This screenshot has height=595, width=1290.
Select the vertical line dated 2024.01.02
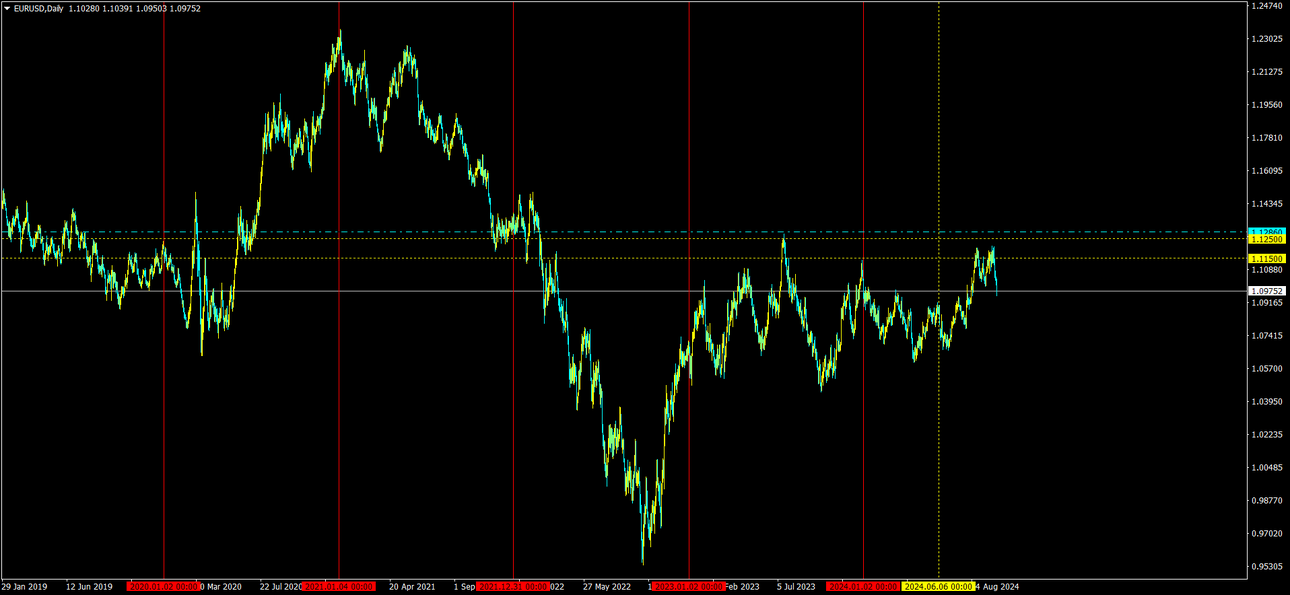click(863, 290)
